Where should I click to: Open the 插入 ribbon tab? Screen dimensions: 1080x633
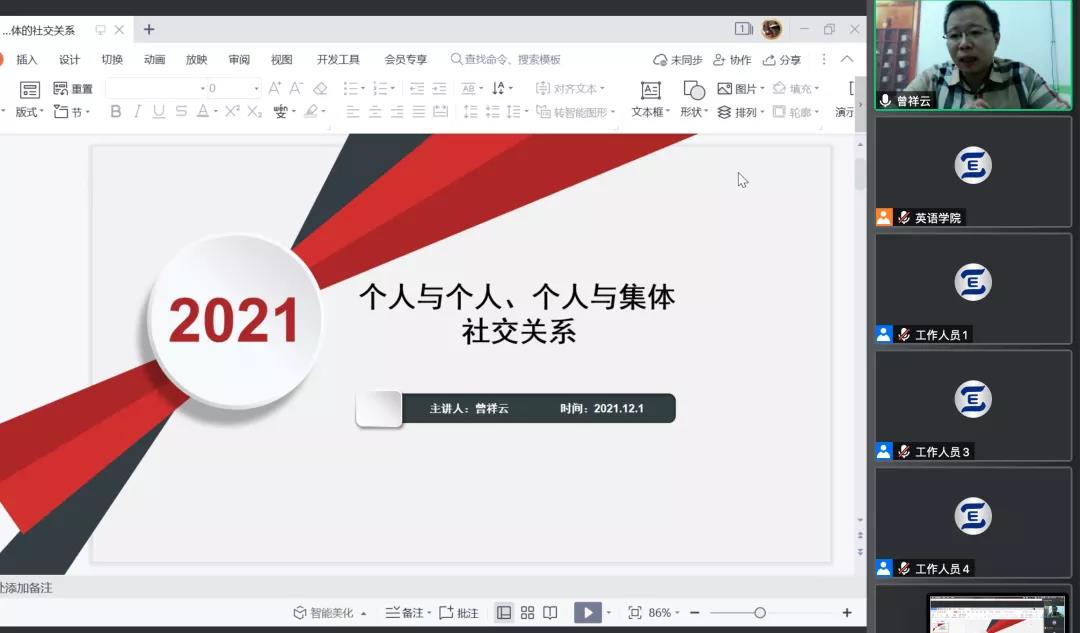click(27, 60)
